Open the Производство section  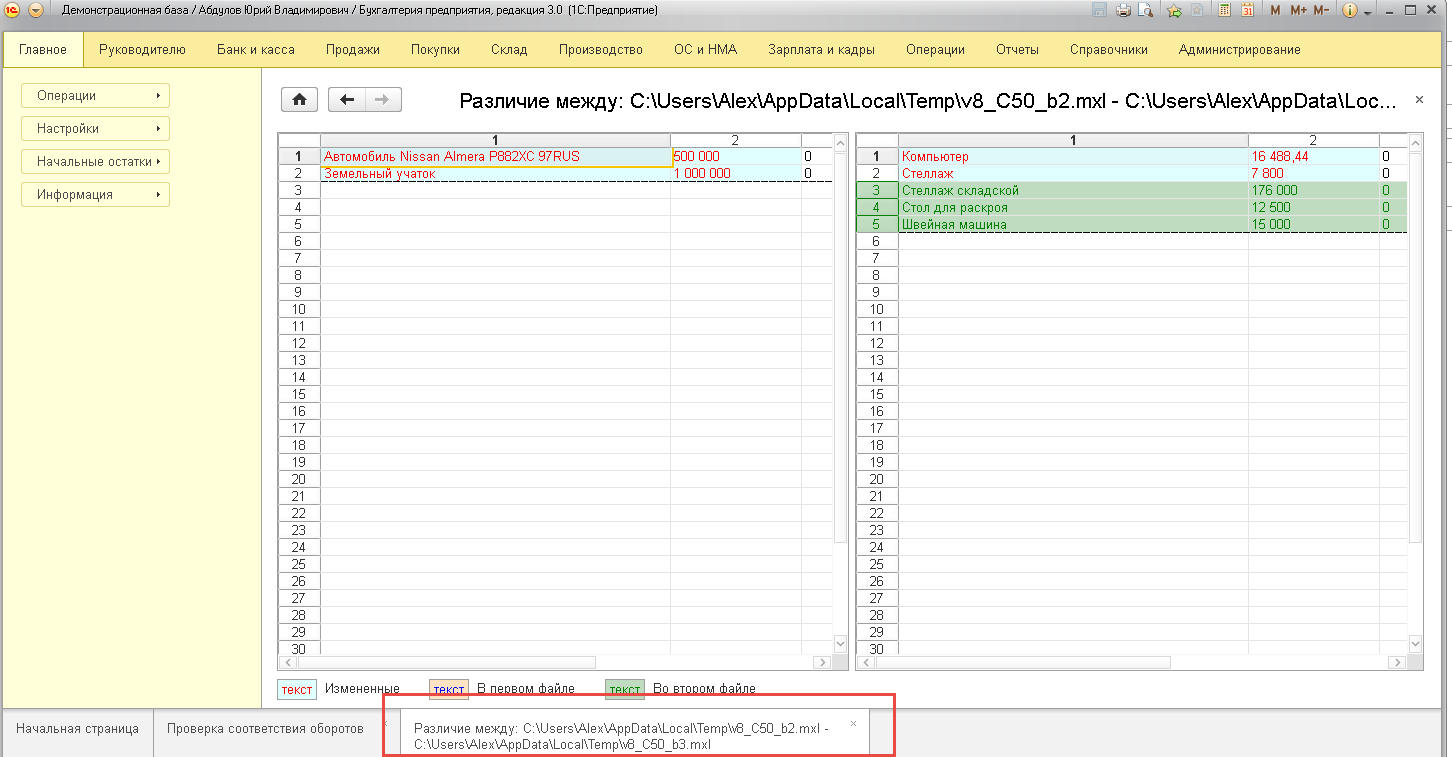600,49
